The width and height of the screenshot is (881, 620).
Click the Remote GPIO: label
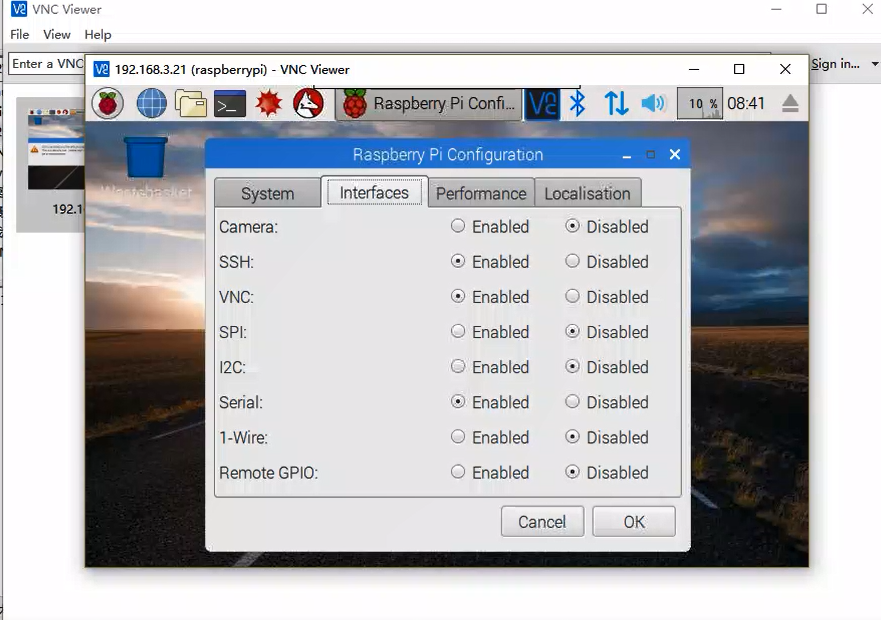(x=269, y=473)
